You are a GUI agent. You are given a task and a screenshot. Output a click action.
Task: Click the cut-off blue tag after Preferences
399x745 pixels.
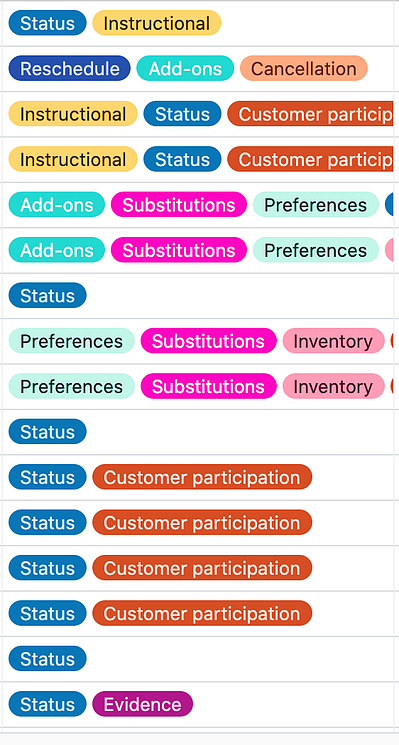point(389,205)
